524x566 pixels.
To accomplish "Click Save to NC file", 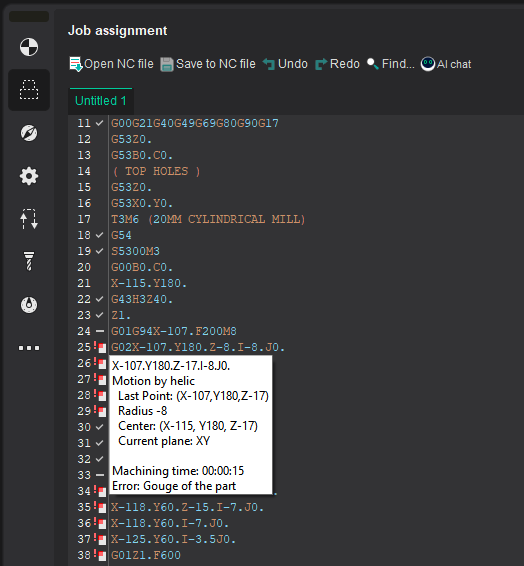I will 208,64.
